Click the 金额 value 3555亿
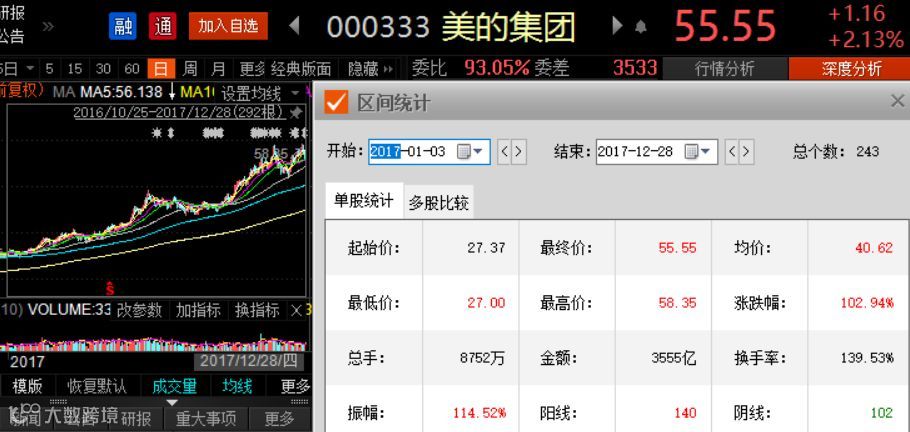This screenshot has width=910, height=432. coord(674,358)
